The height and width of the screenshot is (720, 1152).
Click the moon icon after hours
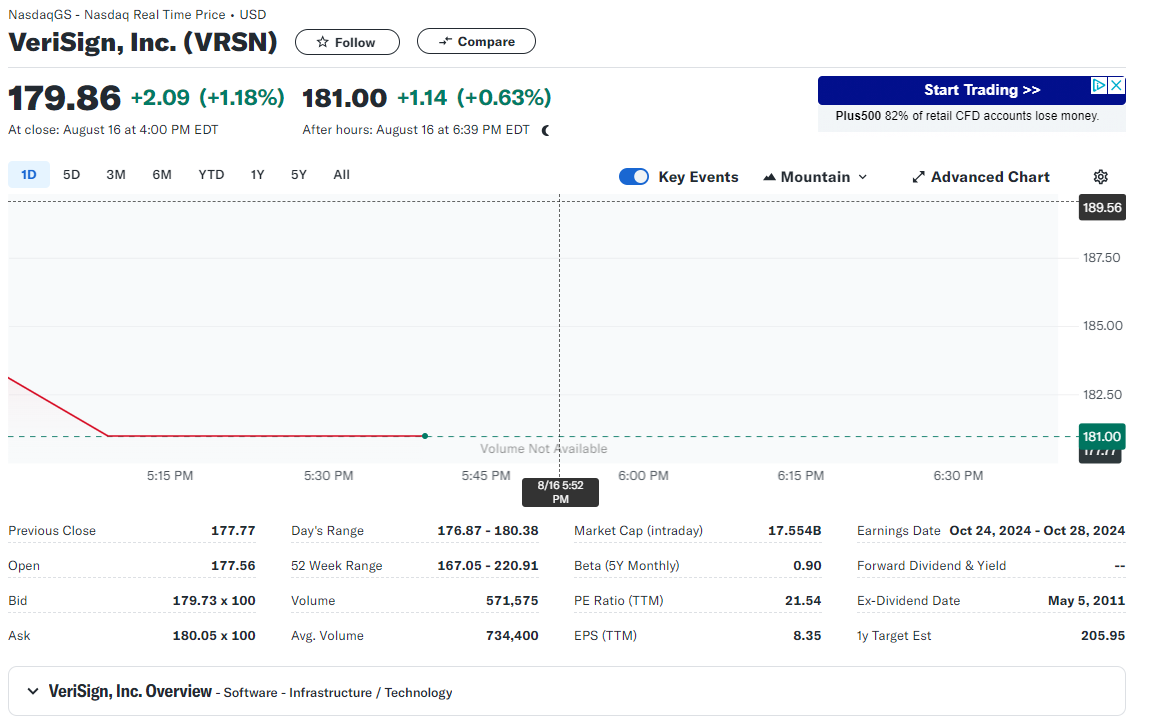pos(546,130)
